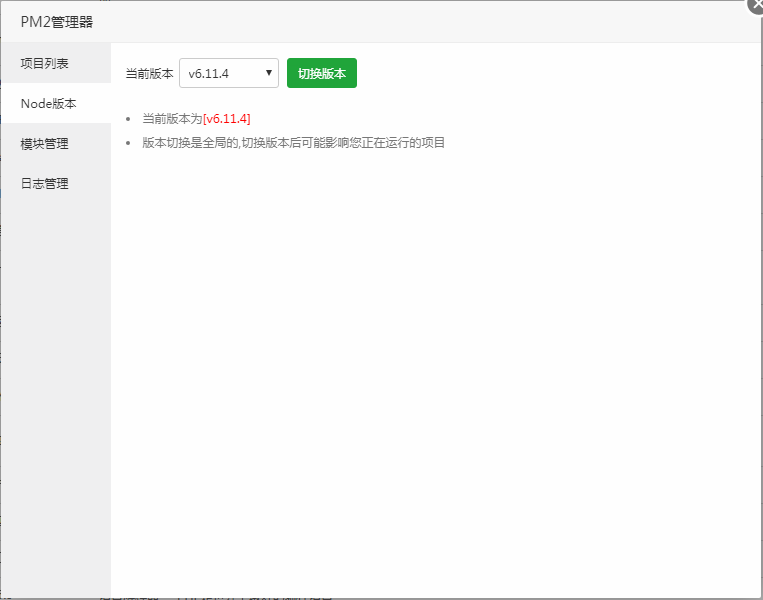Click the 当前版本 label beside the dropdown

click(x=149, y=73)
